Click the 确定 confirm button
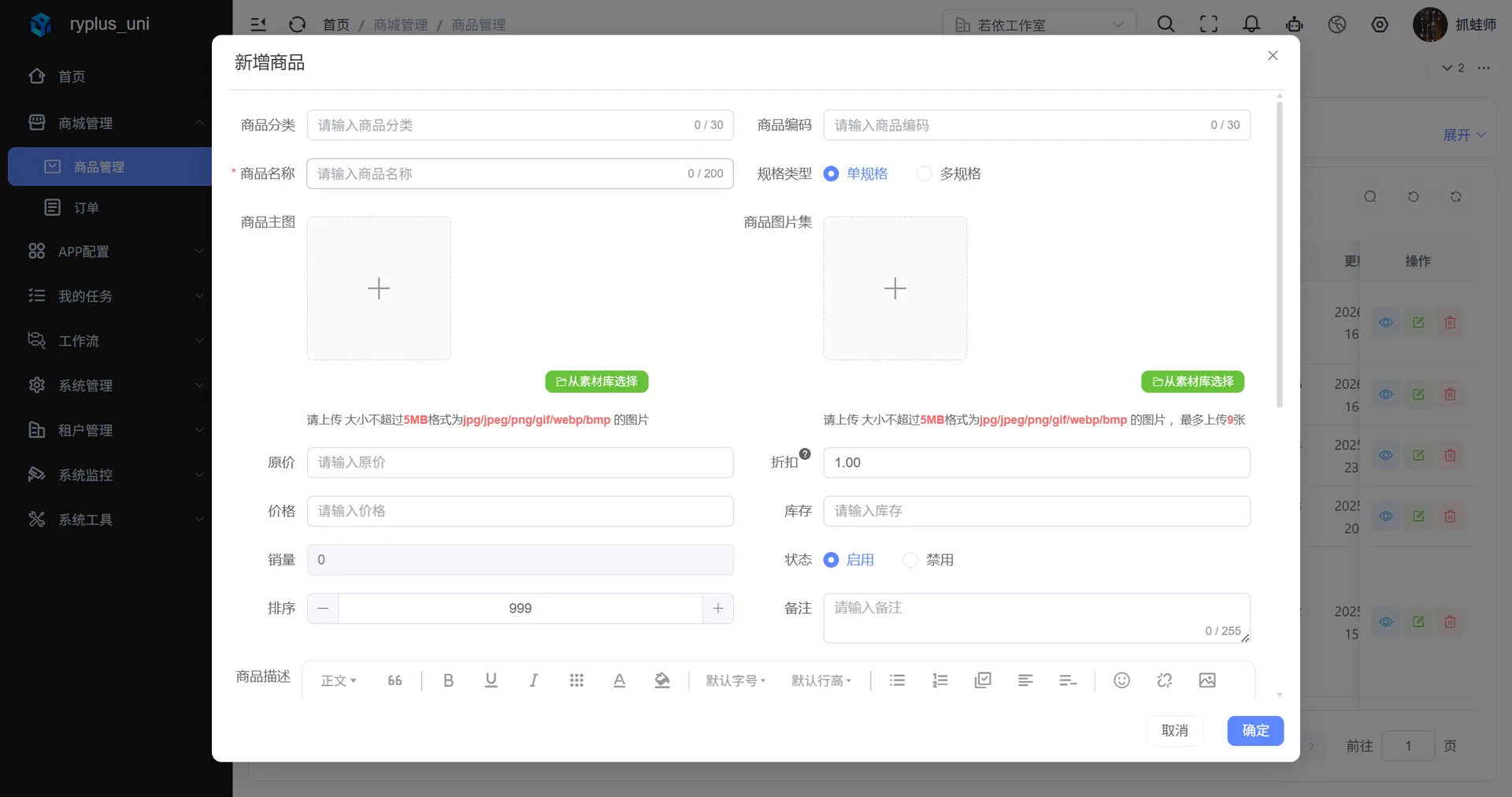Screen dimensions: 1512x797 click(x=1255, y=731)
